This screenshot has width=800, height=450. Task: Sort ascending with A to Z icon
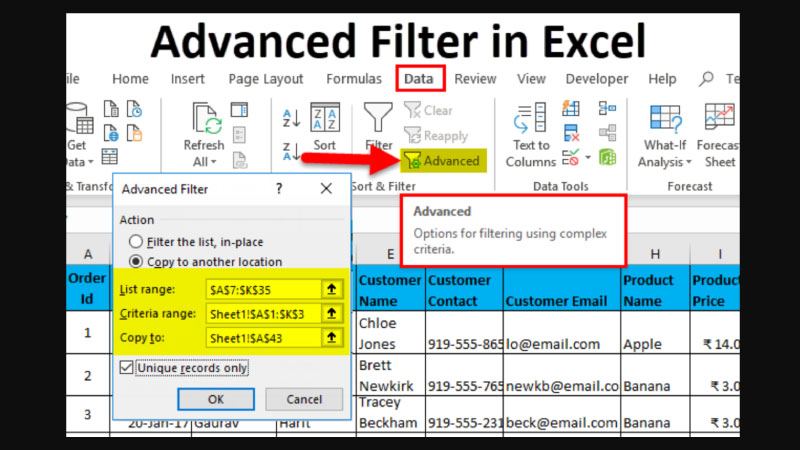point(292,117)
